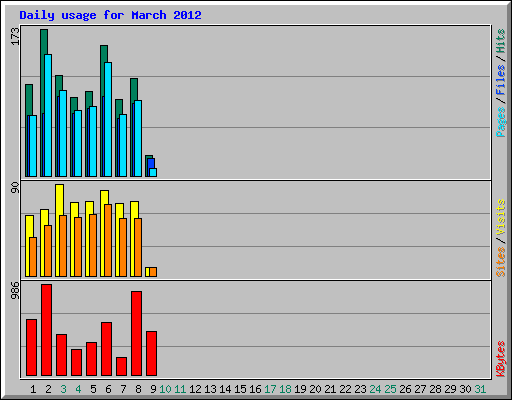Click green day '17' on the x-axis
This screenshot has width=512, height=400.
(270, 389)
